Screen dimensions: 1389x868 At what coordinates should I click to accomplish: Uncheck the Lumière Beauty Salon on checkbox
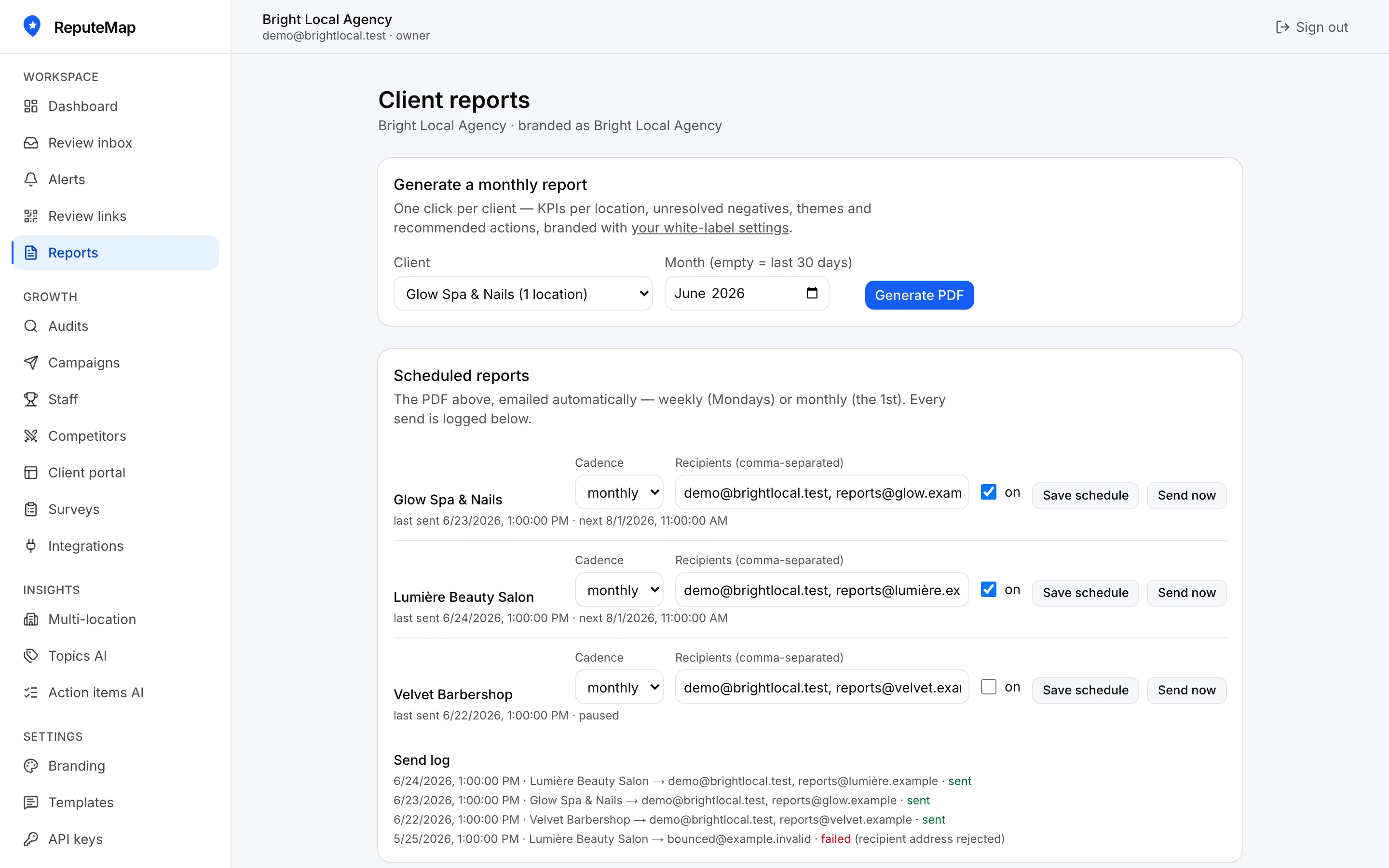(988, 590)
